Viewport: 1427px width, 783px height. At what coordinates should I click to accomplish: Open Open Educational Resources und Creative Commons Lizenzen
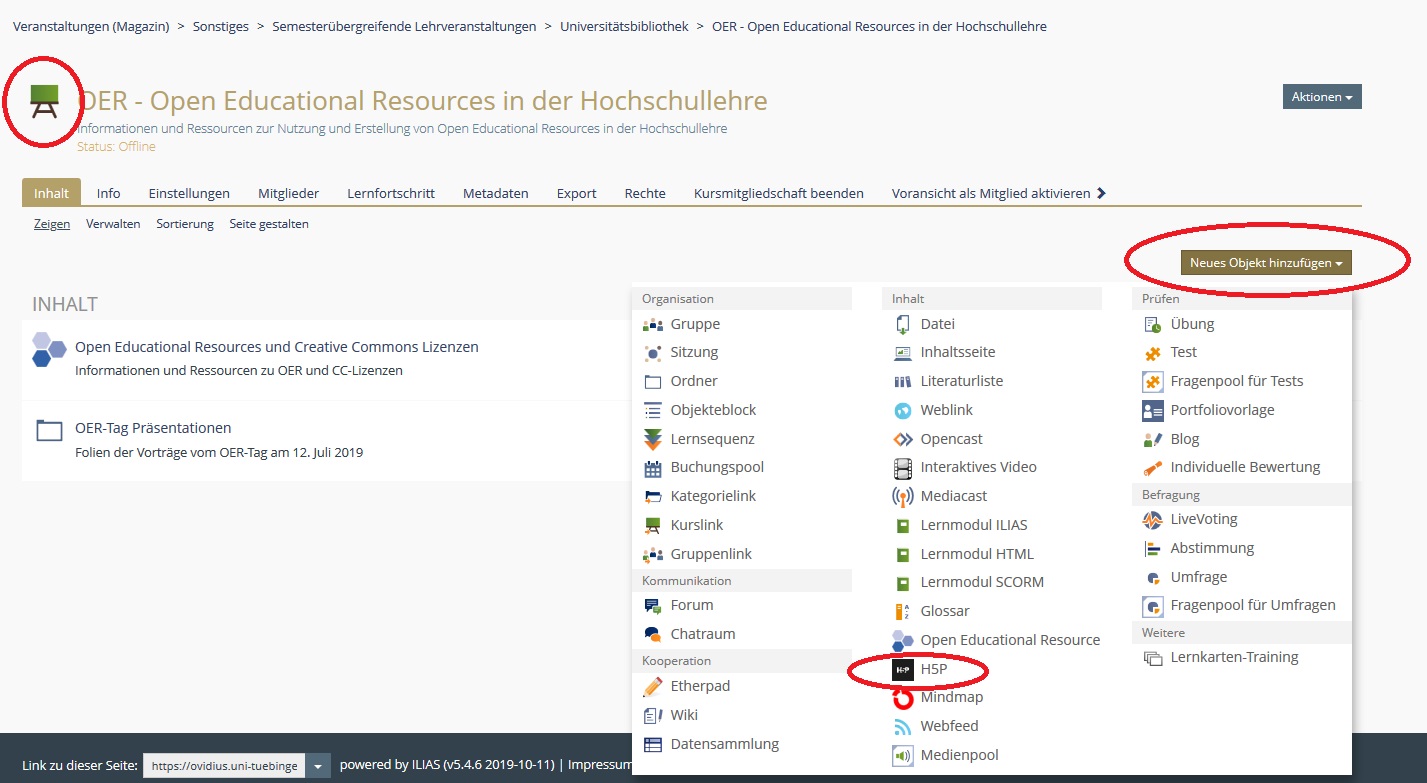click(276, 347)
